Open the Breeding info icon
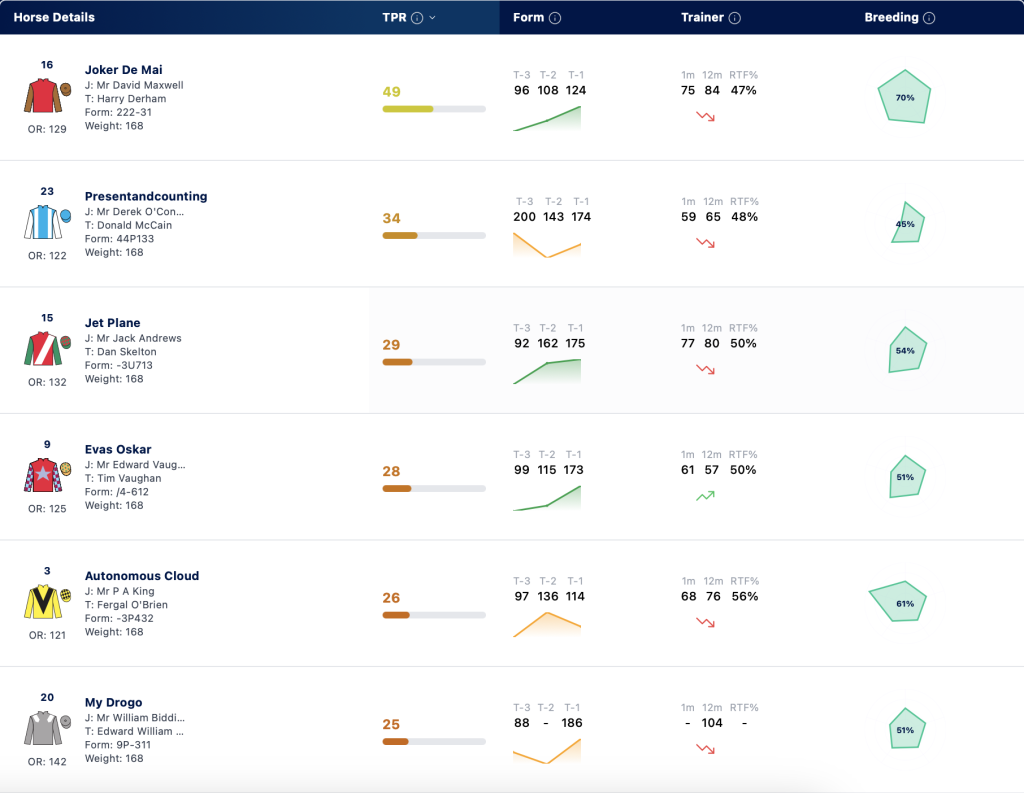This screenshot has width=1024, height=793. pos(929,18)
